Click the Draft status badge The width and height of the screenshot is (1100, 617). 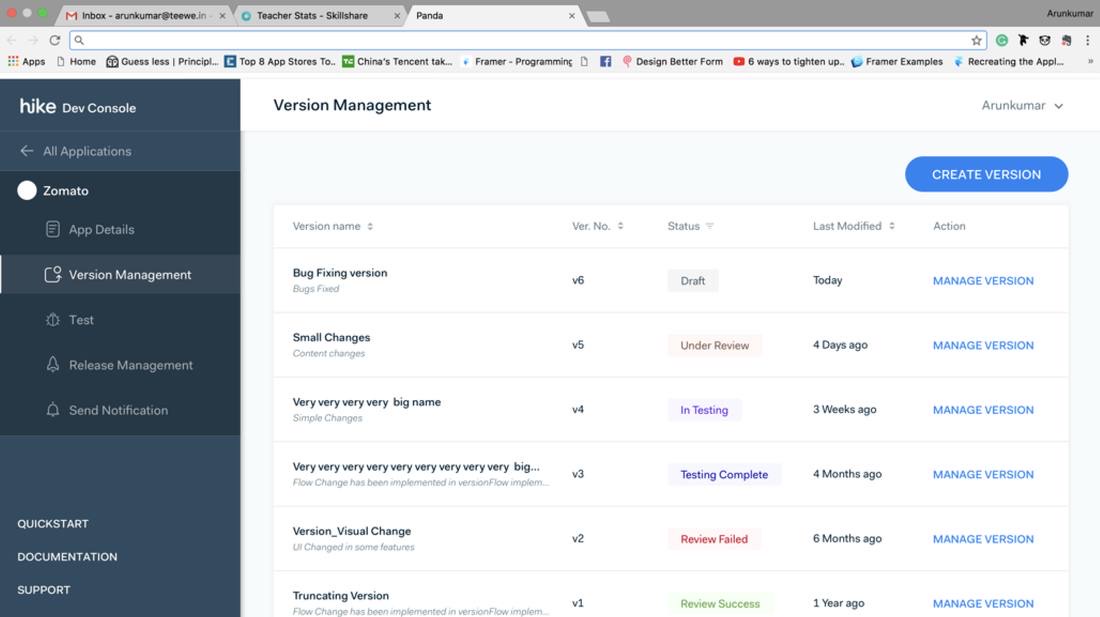692,280
